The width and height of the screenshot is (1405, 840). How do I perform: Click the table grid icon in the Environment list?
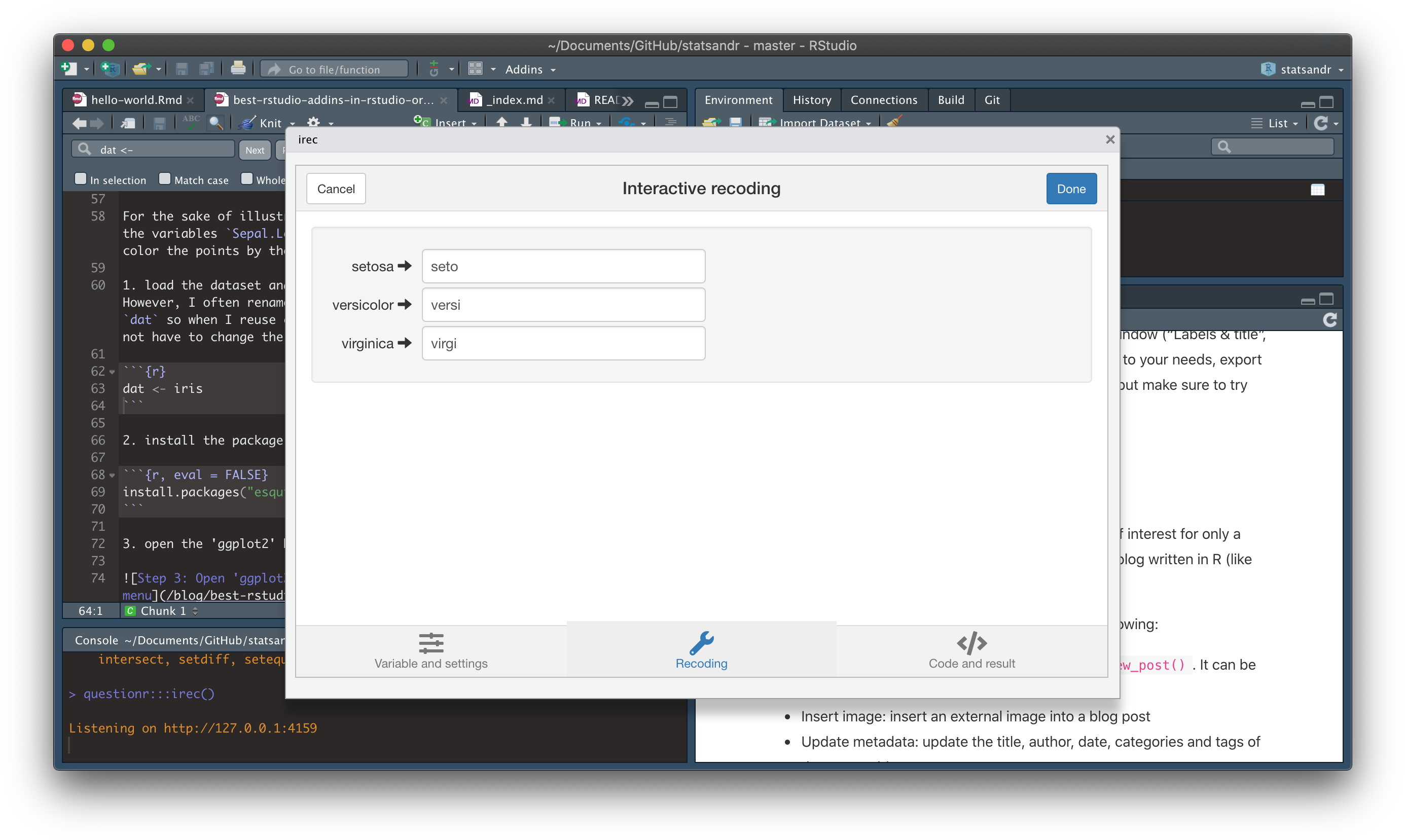tap(1317, 190)
